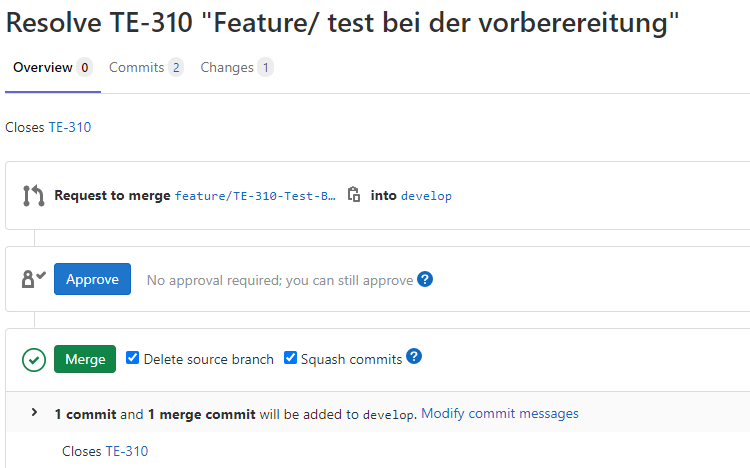This screenshot has height=468, width=750.
Task: Open help icon beside approval text
Action: [425, 280]
